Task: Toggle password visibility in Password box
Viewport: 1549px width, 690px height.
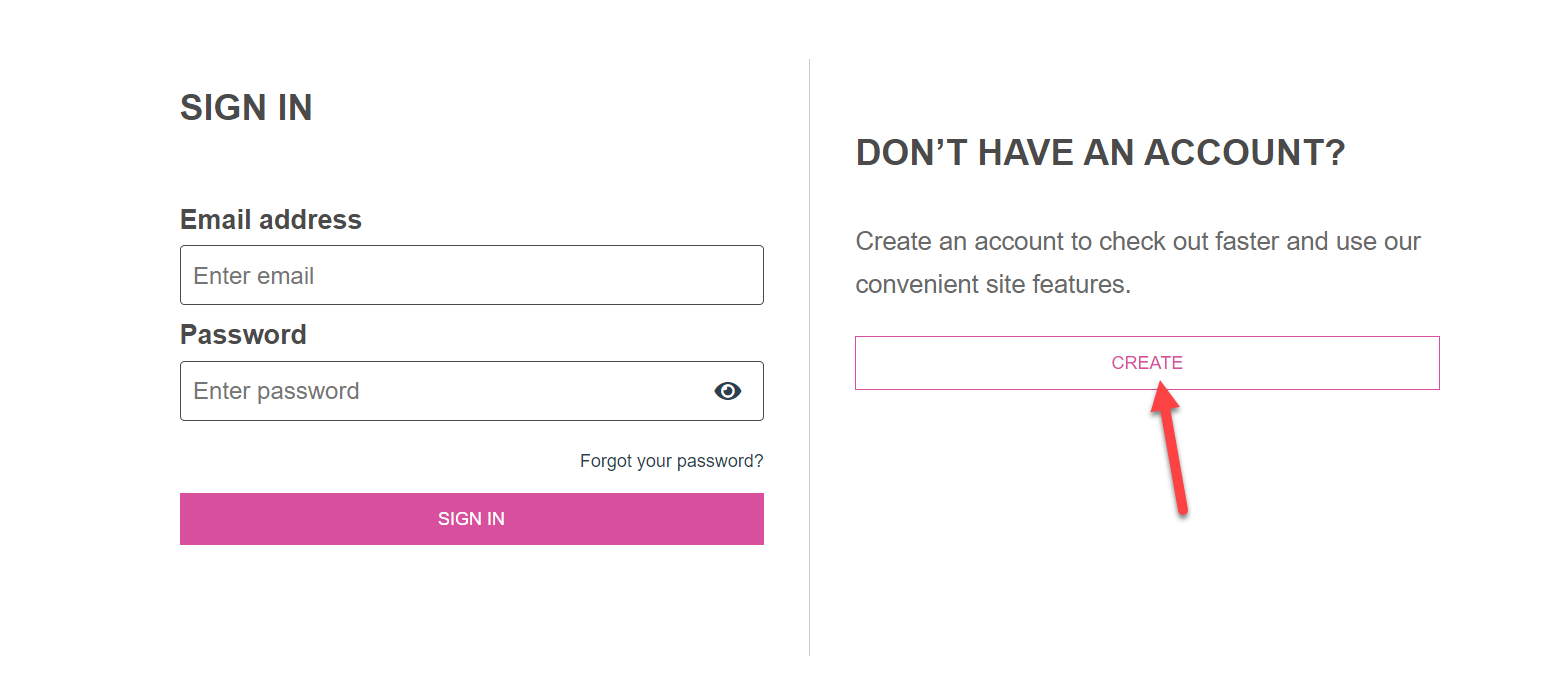Action: [728, 391]
